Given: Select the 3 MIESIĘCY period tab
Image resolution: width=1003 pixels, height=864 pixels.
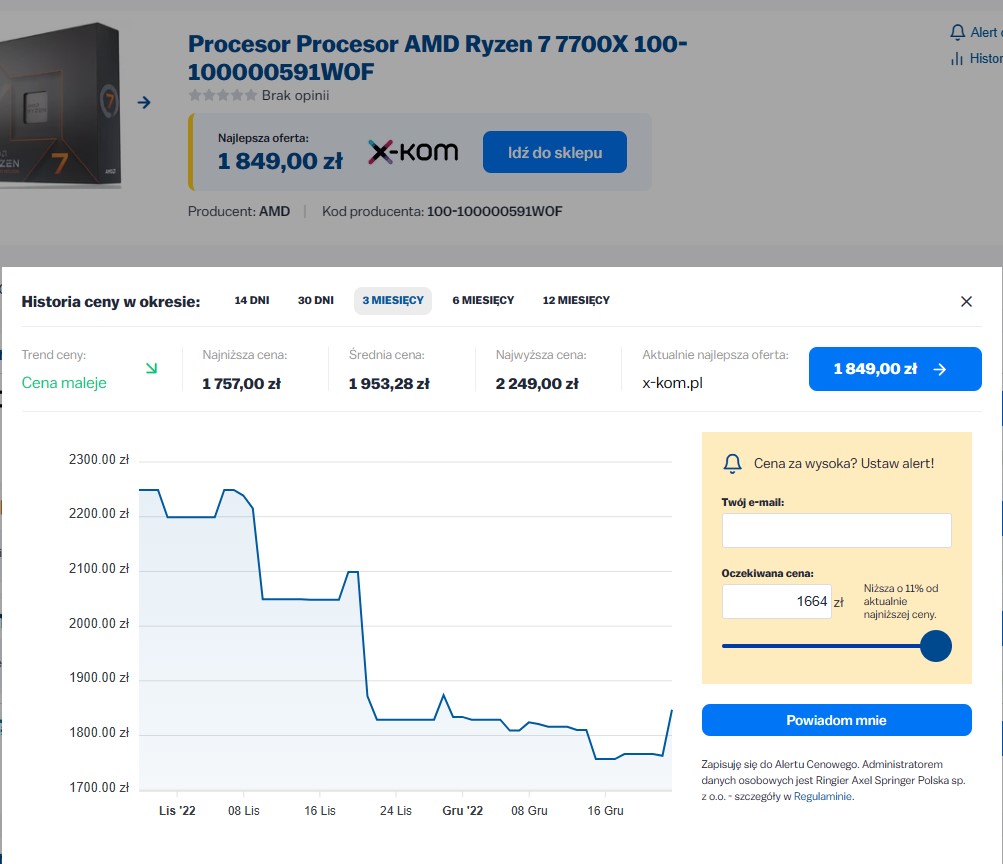Looking at the screenshot, I should coord(393,301).
